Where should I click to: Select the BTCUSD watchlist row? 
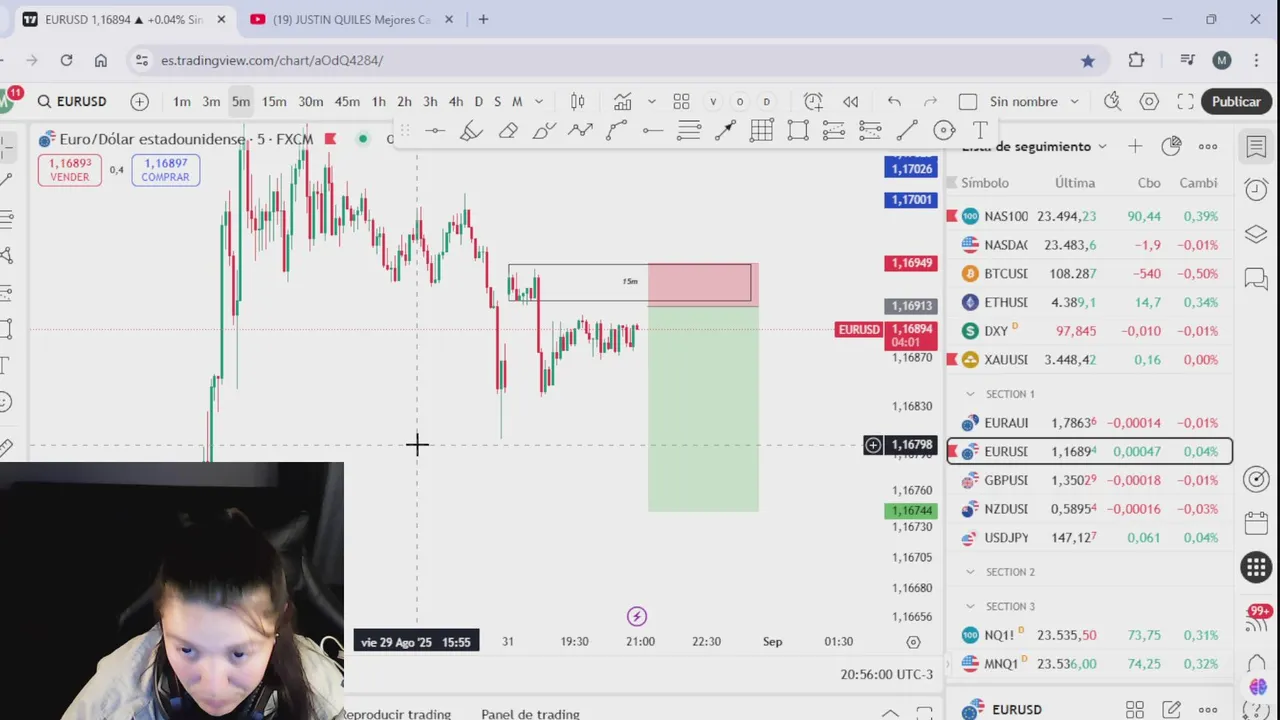click(x=1089, y=273)
